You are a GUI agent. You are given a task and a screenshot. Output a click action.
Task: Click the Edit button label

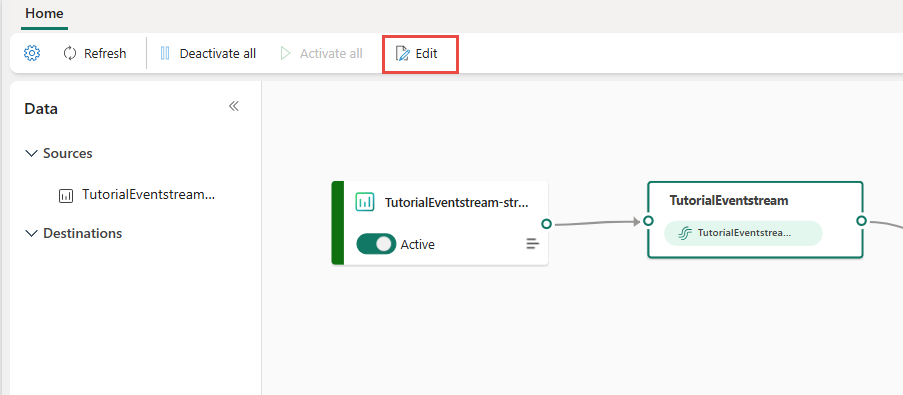coord(427,54)
